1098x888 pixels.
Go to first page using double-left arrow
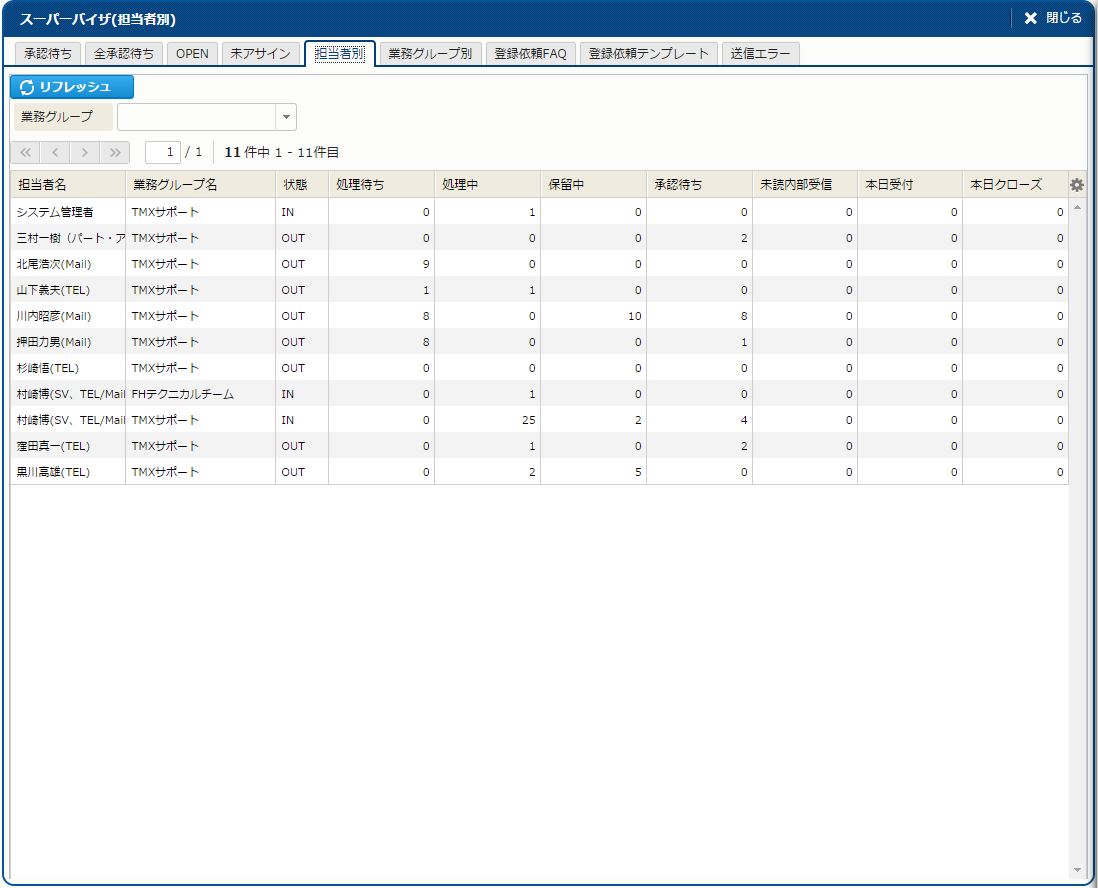pyautogui.click(x=25, y=153)
